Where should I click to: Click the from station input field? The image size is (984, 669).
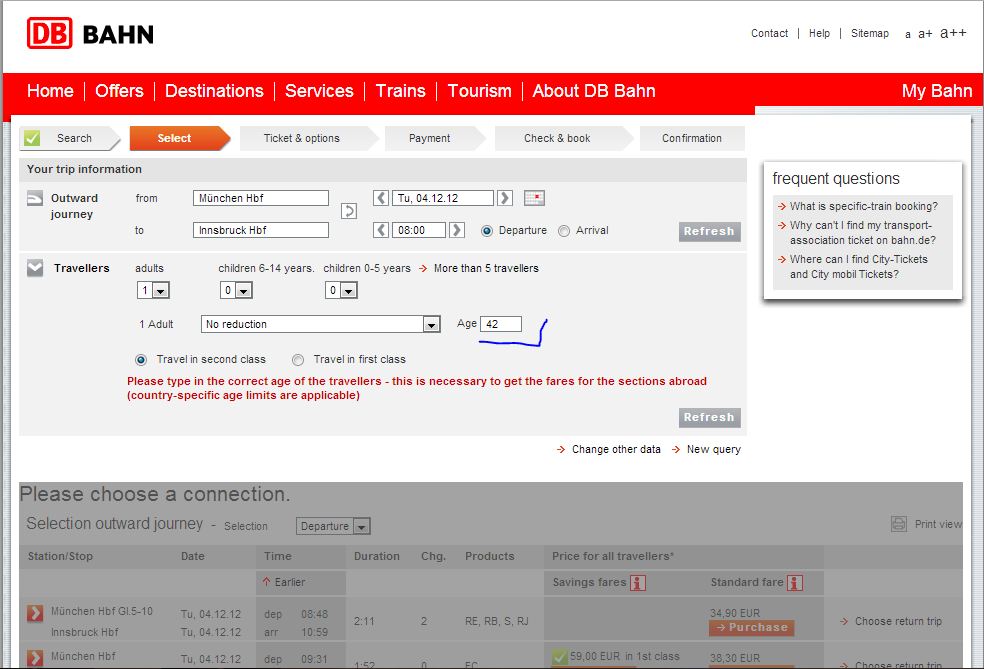coord(261,198)
